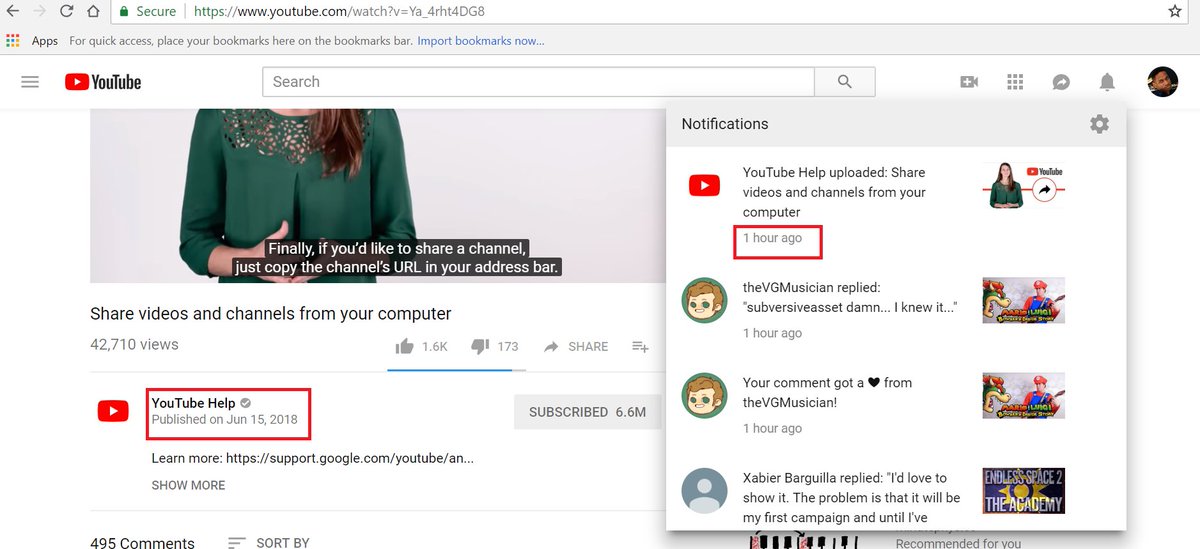Bookmark this page with star icon
The height and width of the screenshot is (549, 1200).
[1175, 11]
